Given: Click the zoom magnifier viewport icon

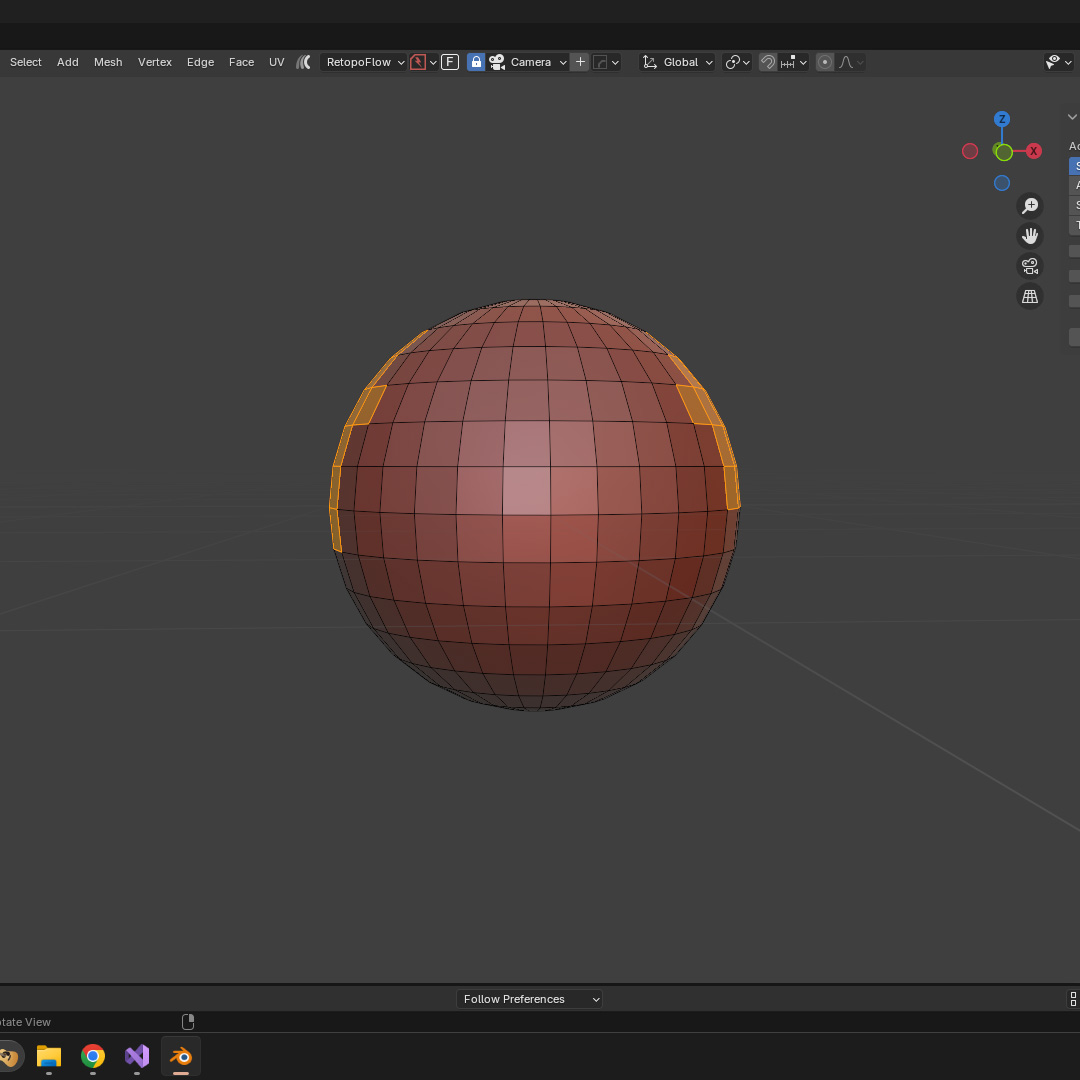Looking at the screenshot, I should tap(1029, 206).
